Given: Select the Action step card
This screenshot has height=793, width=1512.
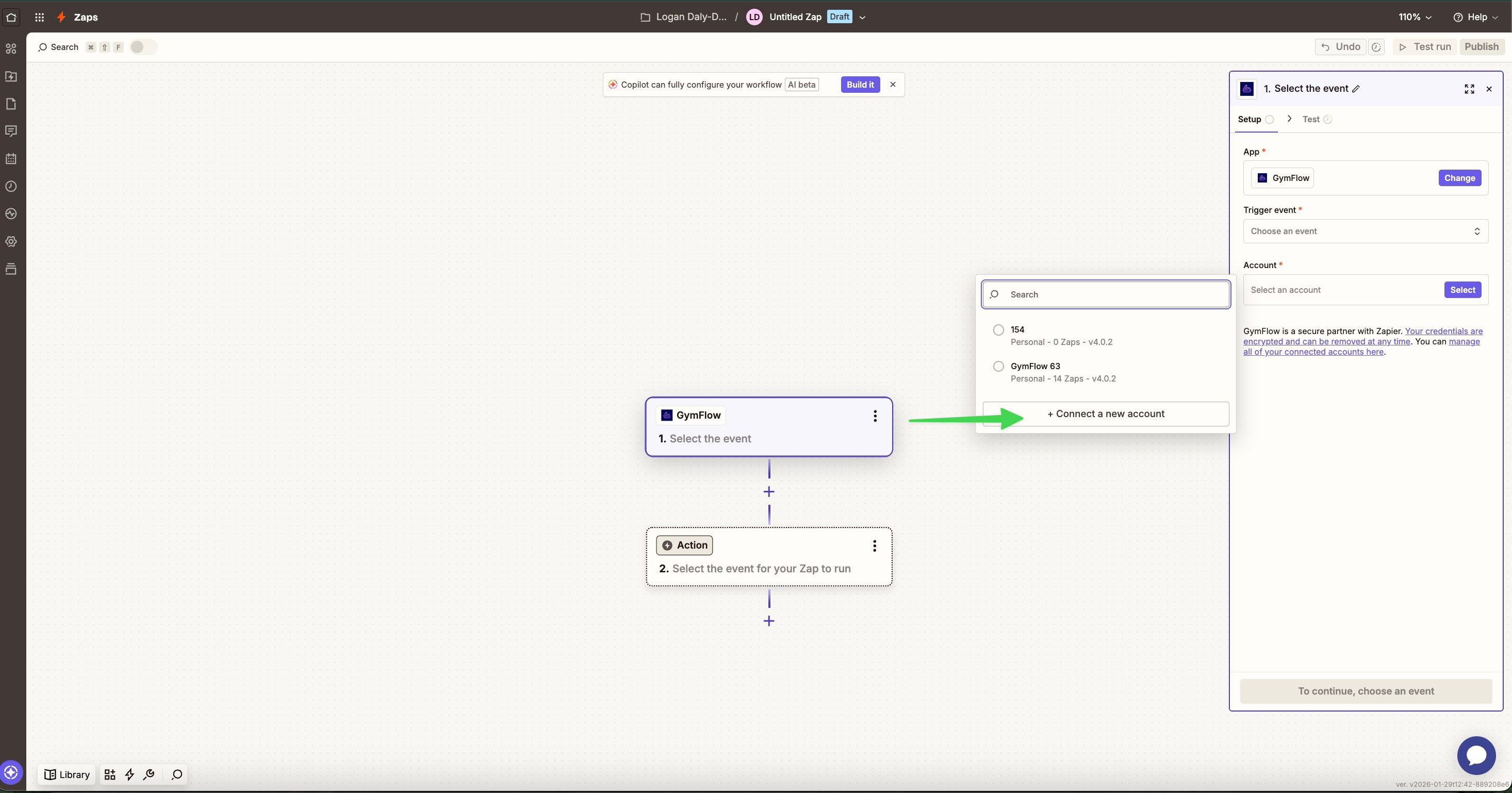Looking at the screenshot, I should pos(769,556).
